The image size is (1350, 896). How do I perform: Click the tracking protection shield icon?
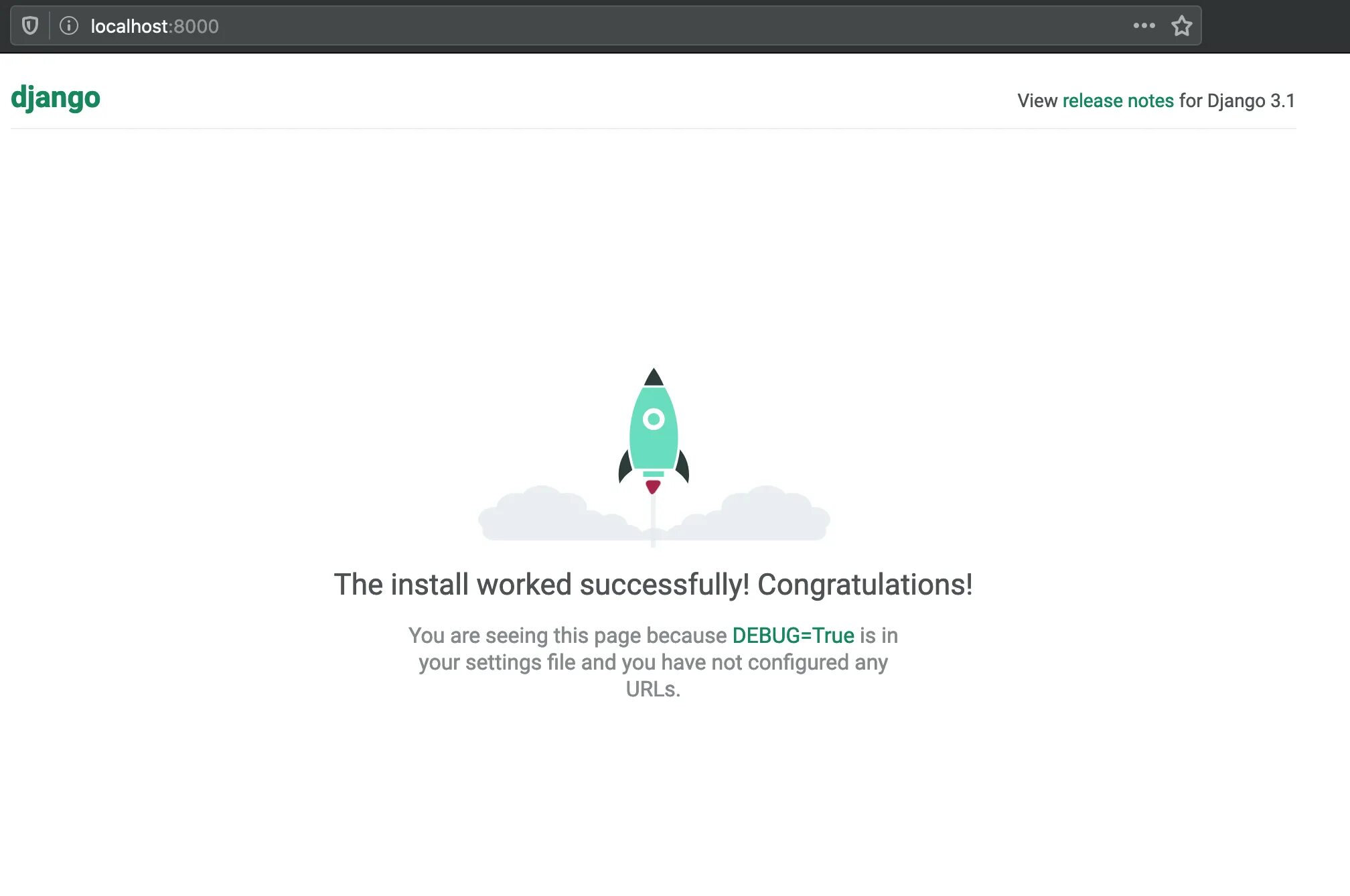tap(30, 26)
